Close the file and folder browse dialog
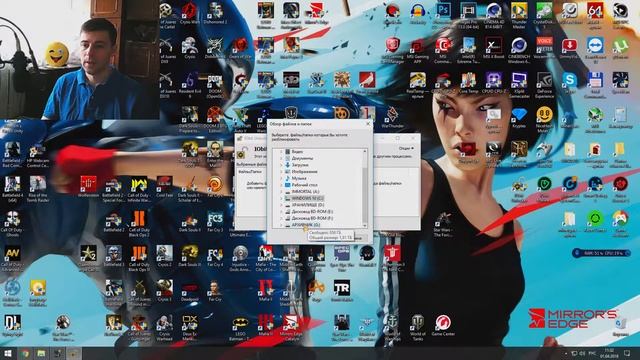The image size is (640, 360). coord(368,124)
